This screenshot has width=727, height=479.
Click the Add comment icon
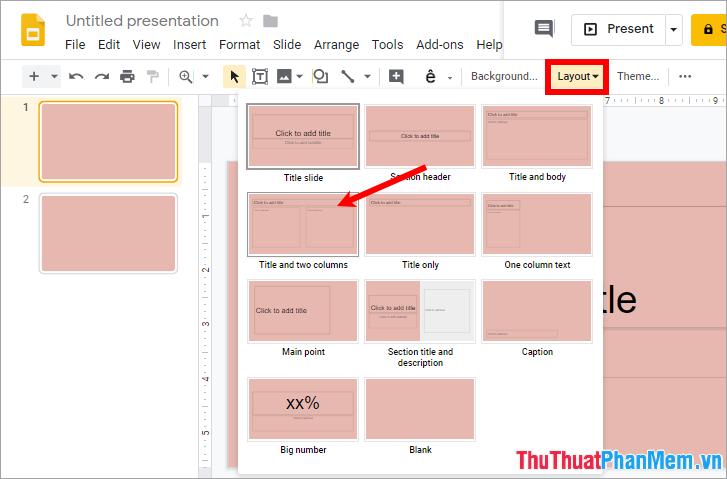[396, 77]
